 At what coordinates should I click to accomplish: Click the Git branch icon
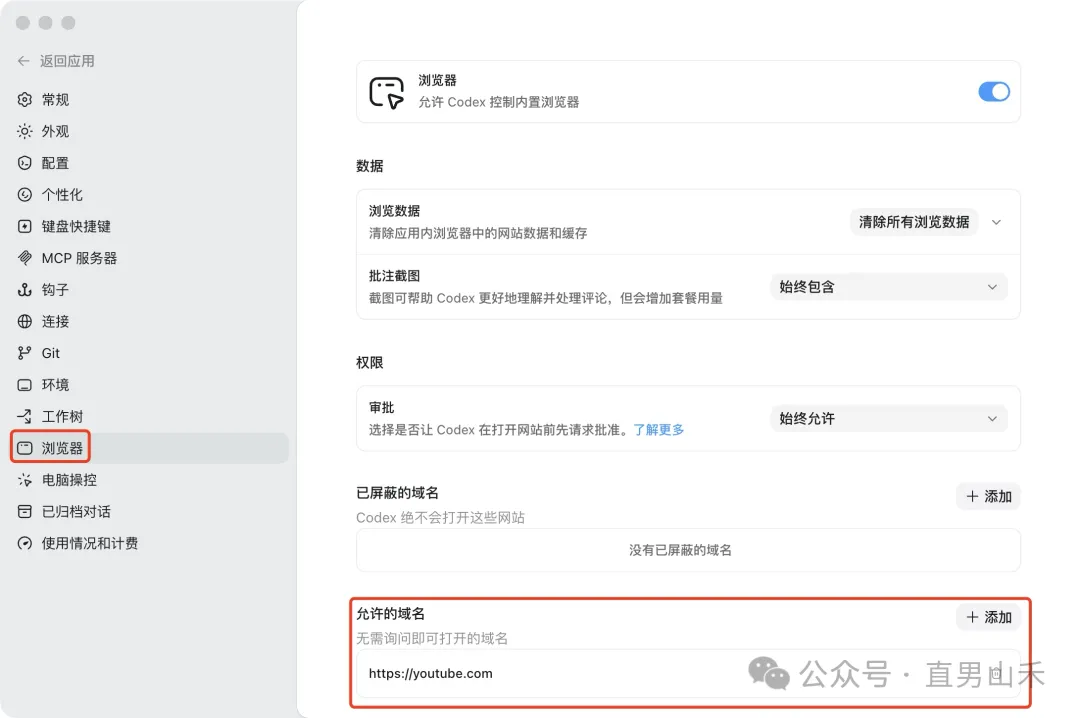25,353
